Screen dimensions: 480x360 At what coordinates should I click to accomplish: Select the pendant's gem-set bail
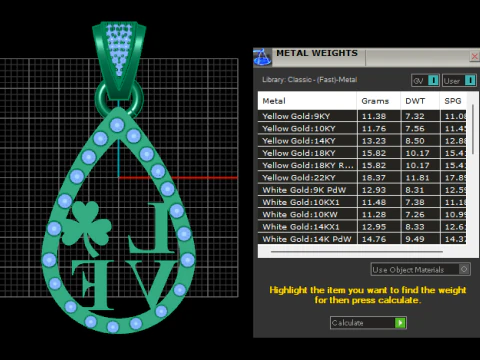(119, 61)
